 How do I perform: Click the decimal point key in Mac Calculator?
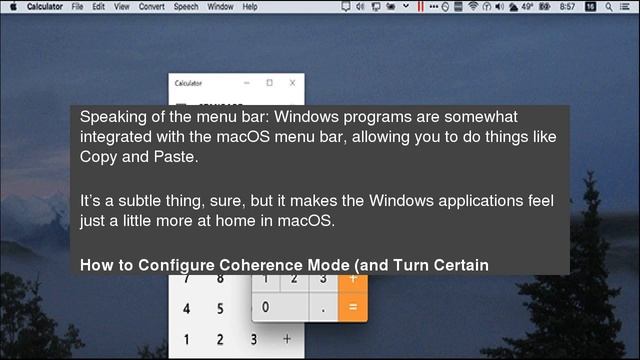click(323, 307)
